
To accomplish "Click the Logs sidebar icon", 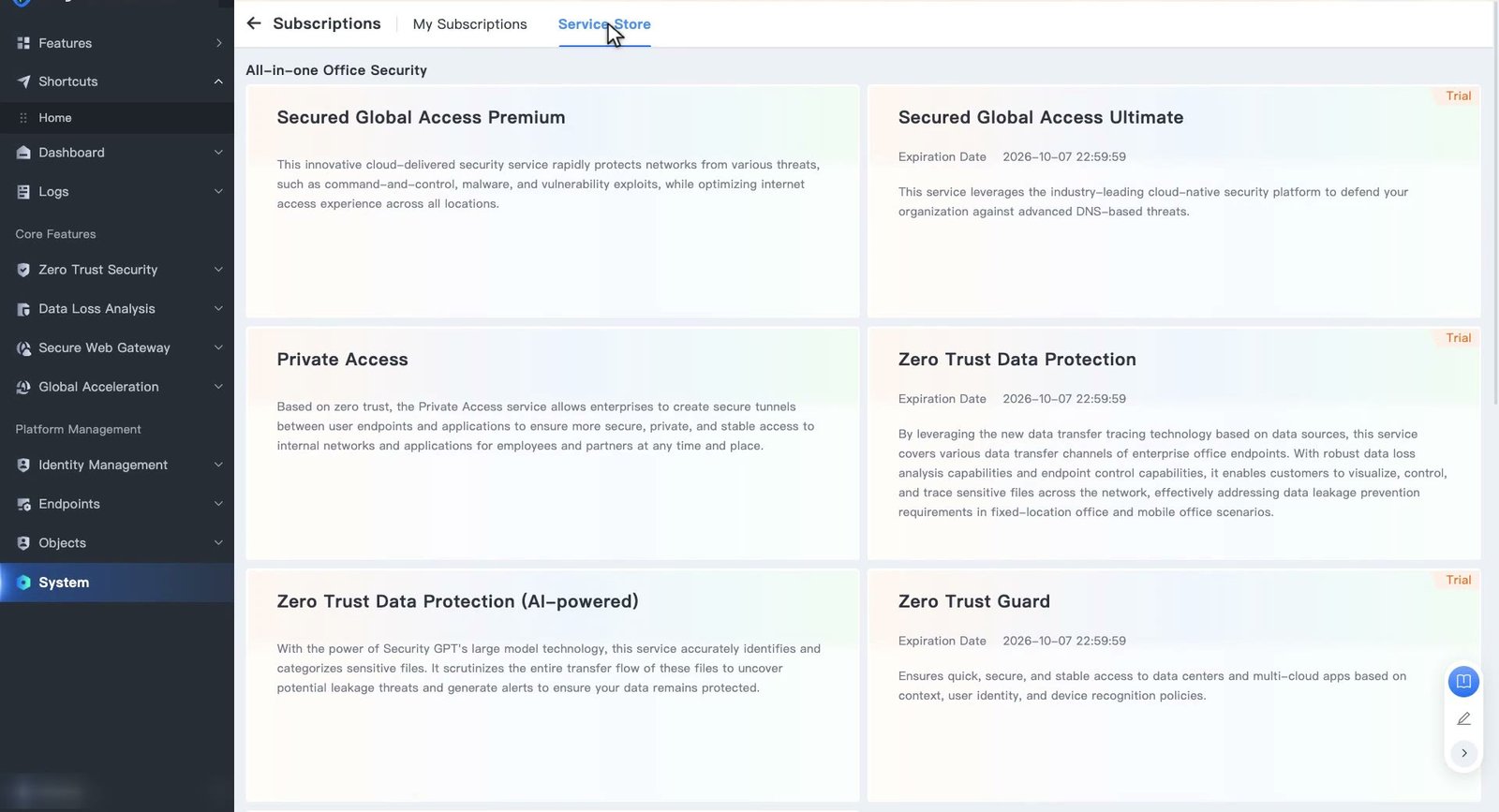I will (x=23, y=192).
